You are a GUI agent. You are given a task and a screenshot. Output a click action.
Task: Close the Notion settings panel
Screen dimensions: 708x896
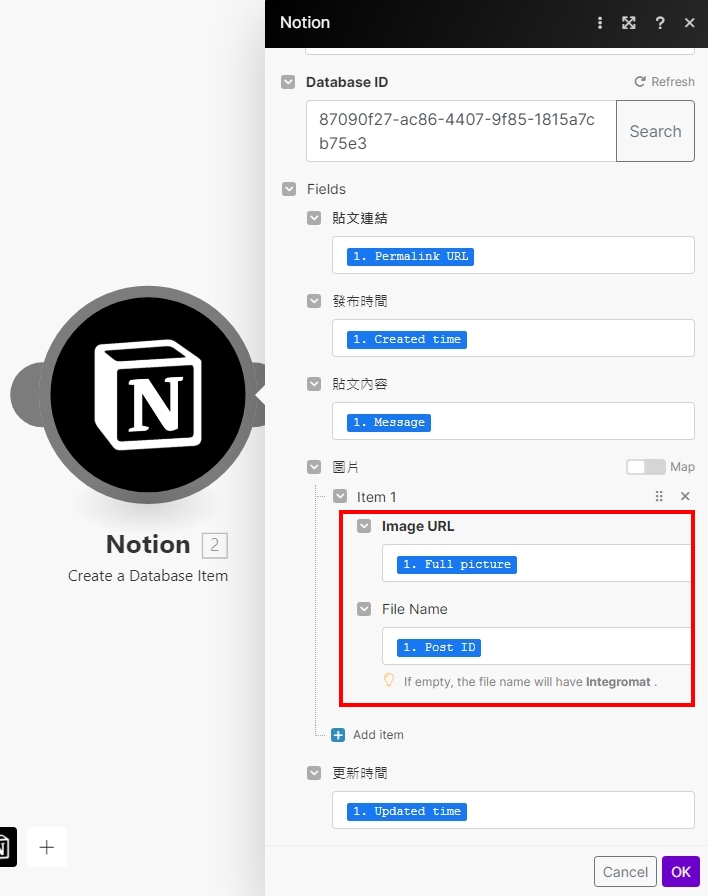click(690, 23)
